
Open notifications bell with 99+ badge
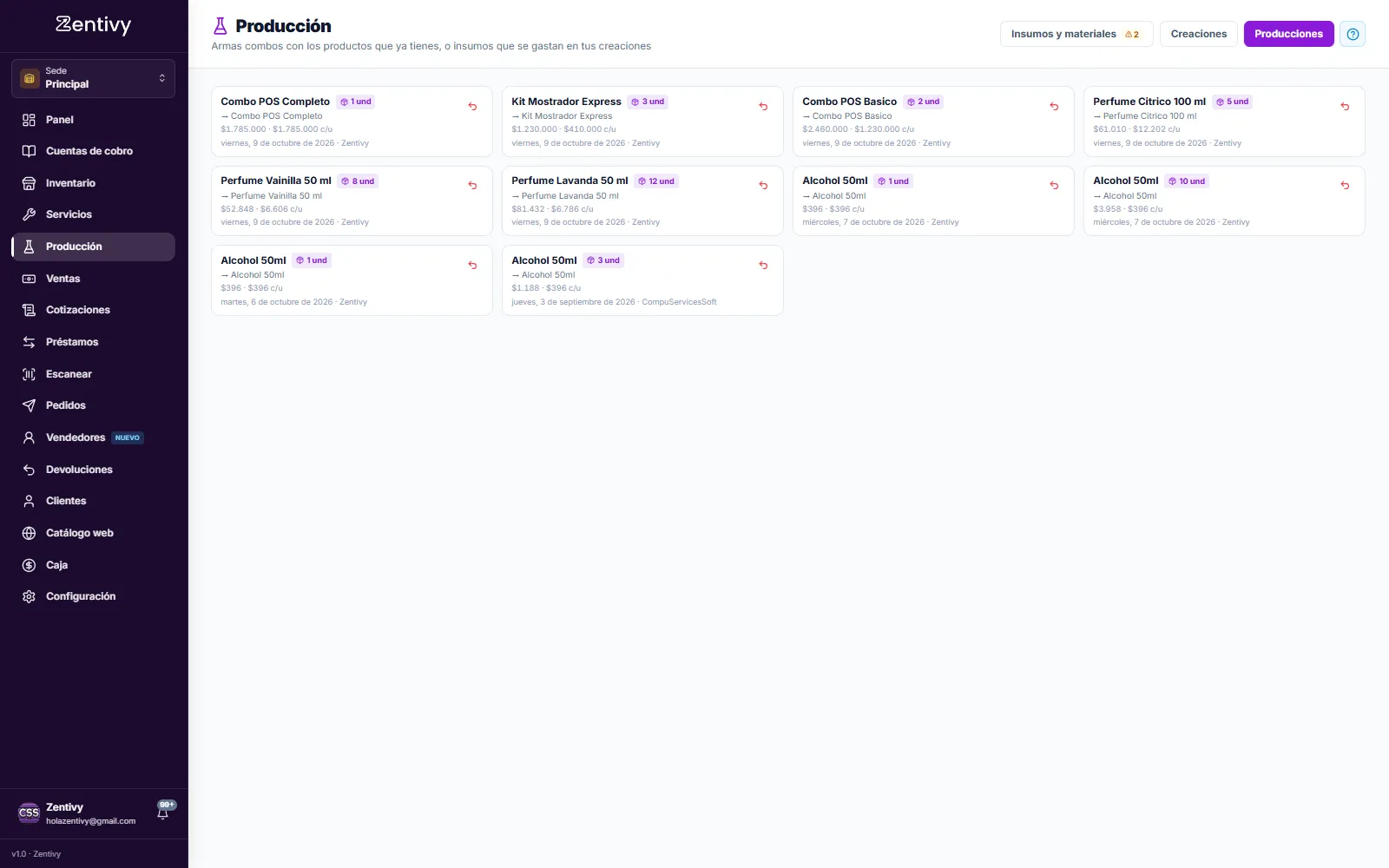163,812
